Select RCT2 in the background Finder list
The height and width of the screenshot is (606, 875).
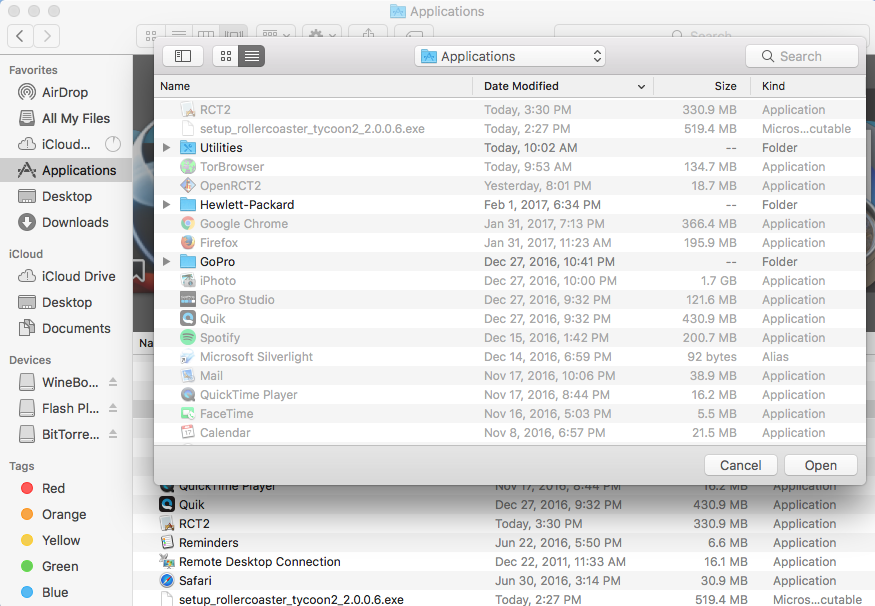point(504,523)
